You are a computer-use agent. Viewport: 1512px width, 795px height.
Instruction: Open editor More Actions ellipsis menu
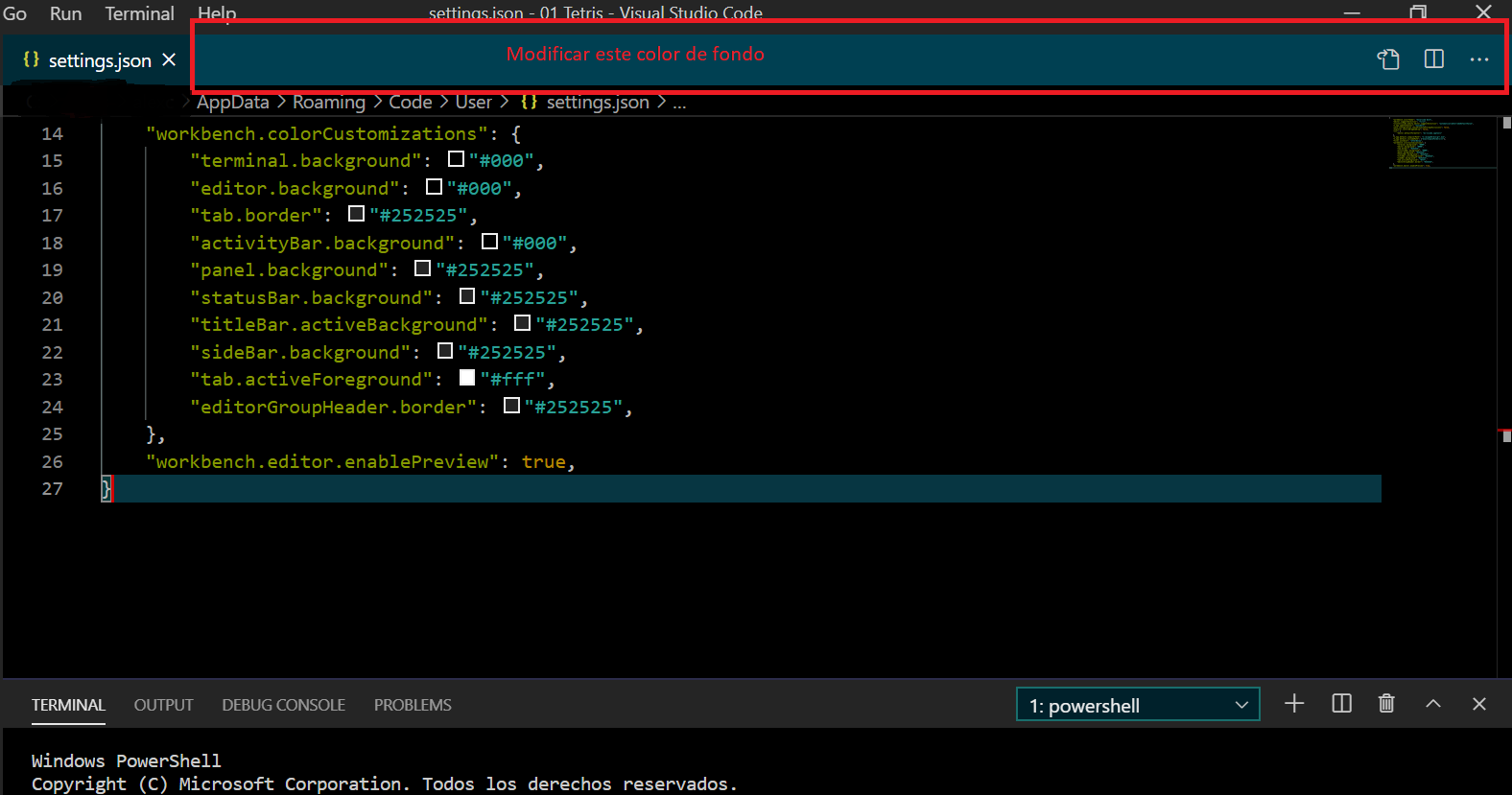[1479, 59]
